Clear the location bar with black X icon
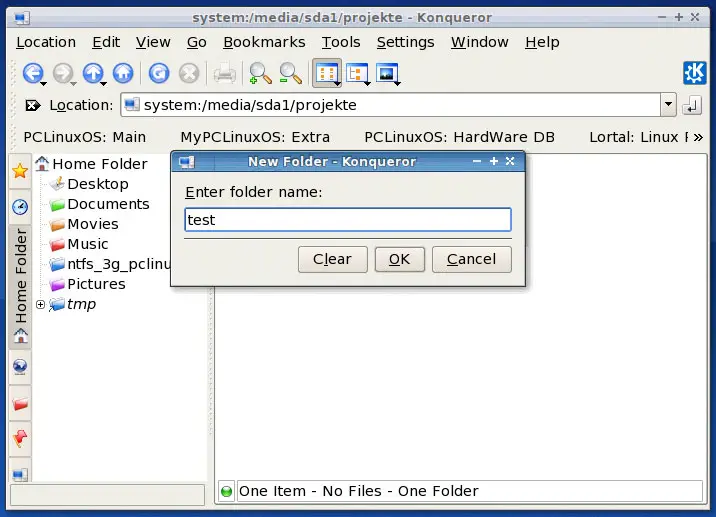 click(32, 106)
